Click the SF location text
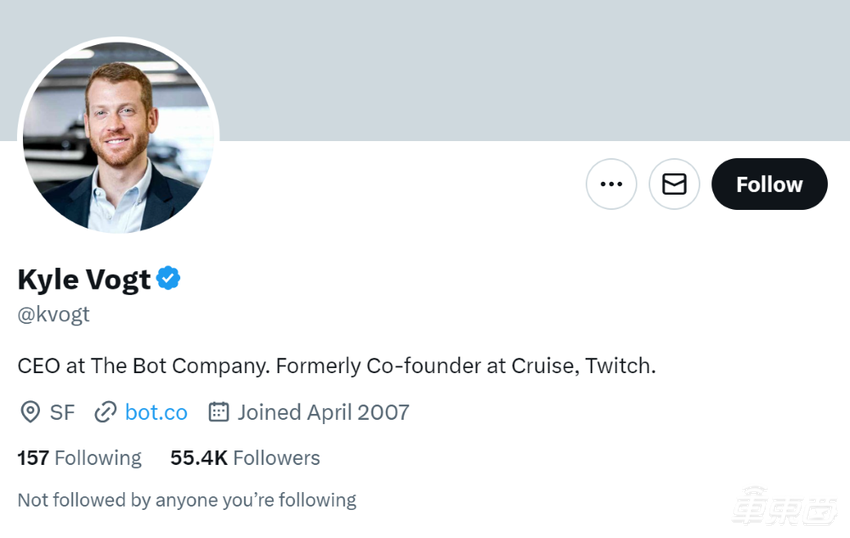Screen dimensions: 850x538 click(x=62, y=412)
